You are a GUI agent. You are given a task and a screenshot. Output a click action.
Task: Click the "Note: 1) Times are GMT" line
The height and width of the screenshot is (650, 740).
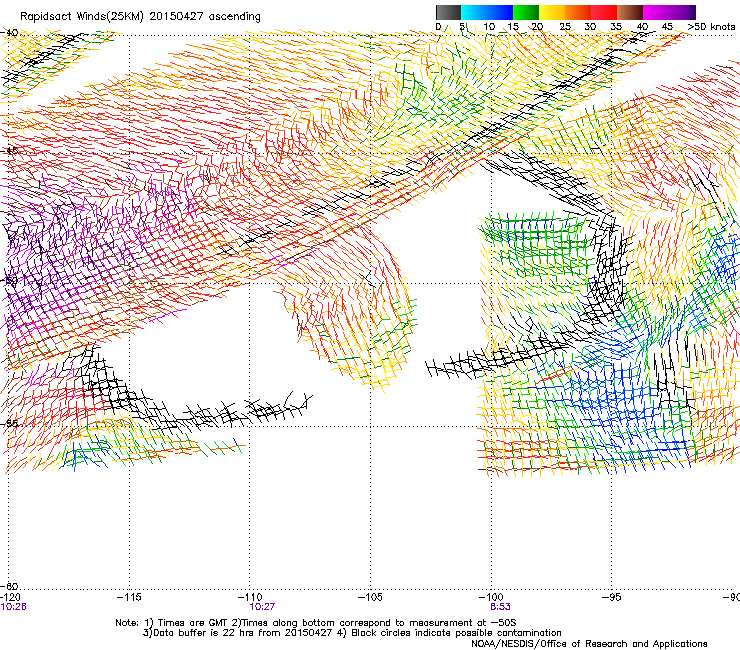point(315,623)
